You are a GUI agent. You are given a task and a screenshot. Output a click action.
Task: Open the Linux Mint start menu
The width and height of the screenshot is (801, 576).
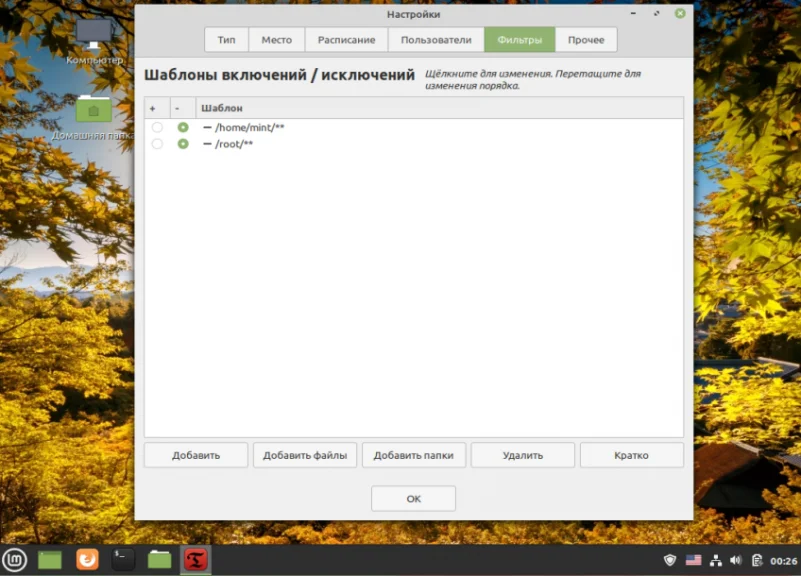14,560
